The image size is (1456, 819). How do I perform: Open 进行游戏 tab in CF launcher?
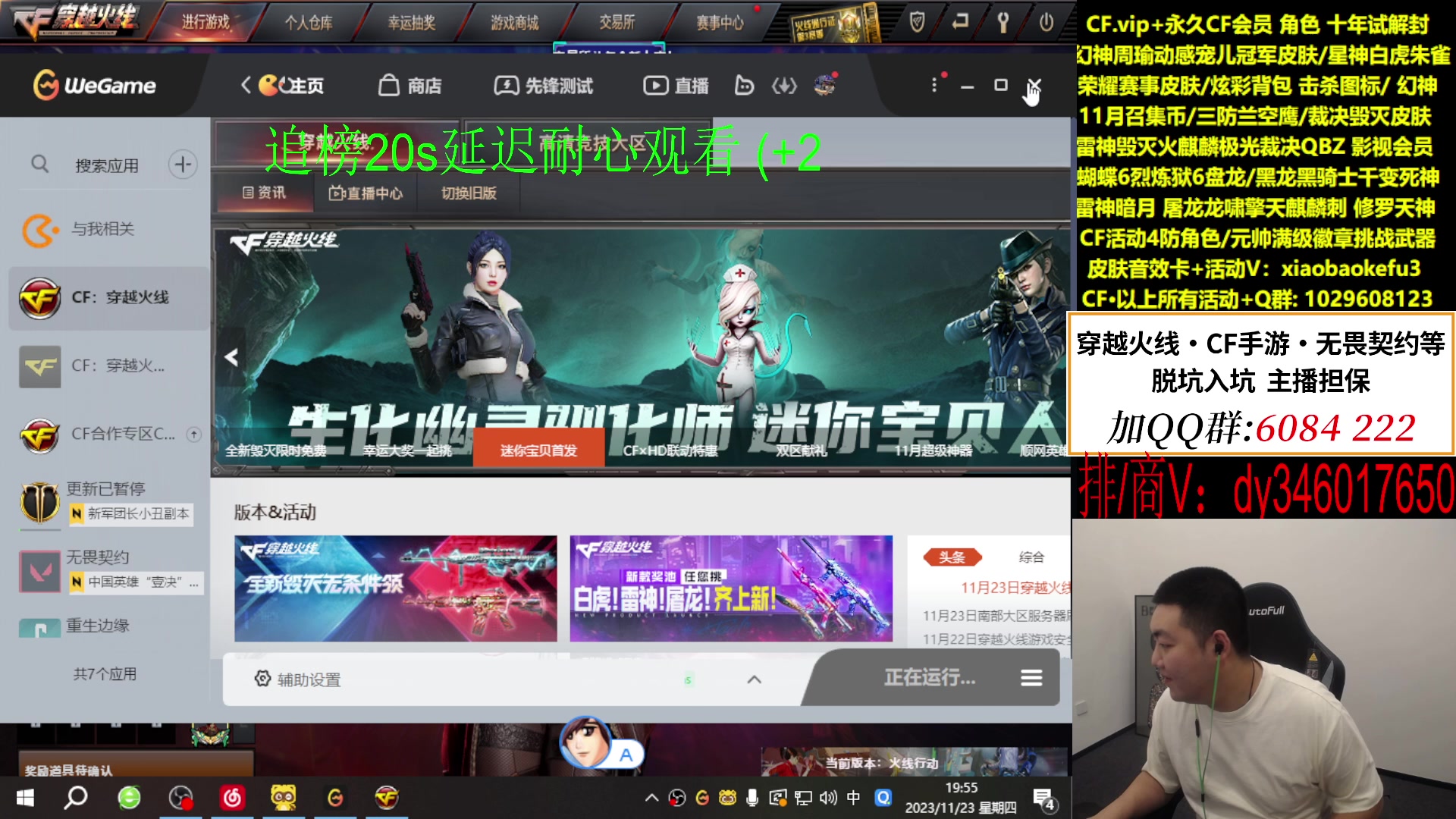coord(206,23)
